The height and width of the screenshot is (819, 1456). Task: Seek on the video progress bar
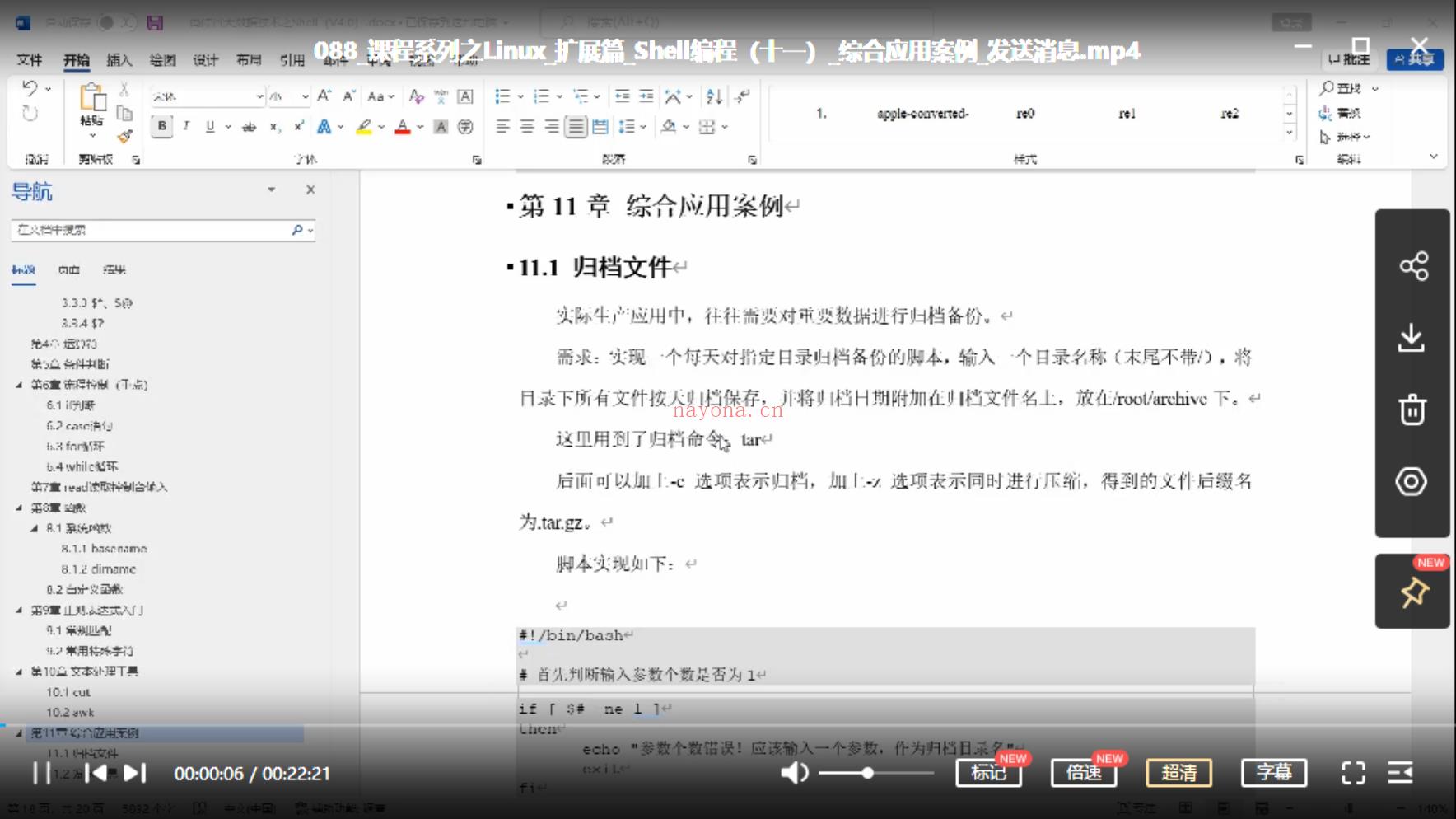(x=728, y=725)
